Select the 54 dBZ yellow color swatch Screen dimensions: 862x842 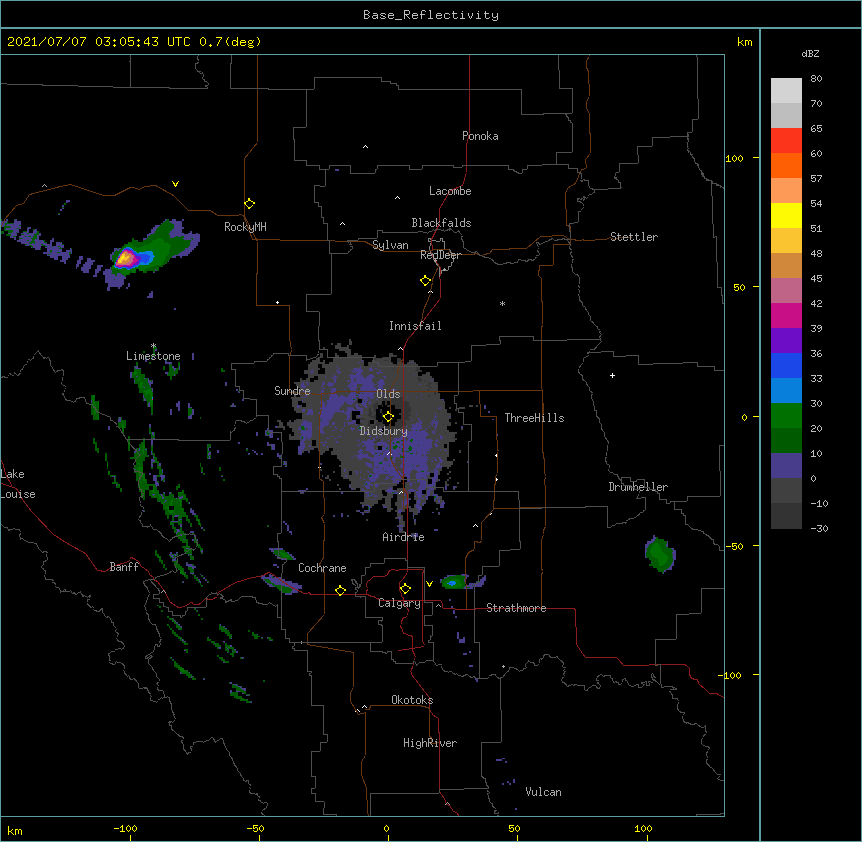(786, 215)
